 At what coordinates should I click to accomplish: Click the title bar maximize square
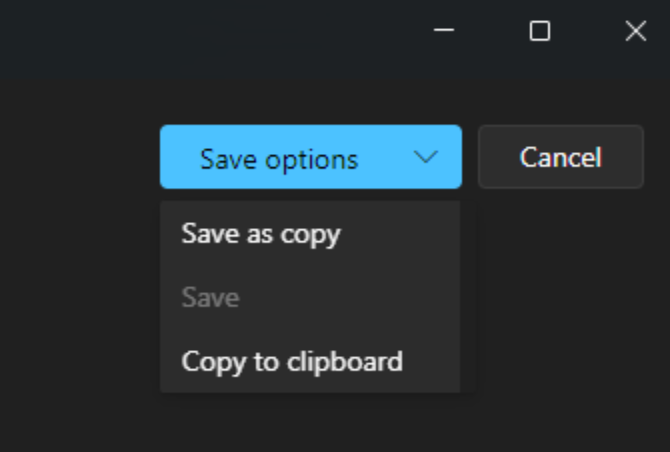coord(540,31)
